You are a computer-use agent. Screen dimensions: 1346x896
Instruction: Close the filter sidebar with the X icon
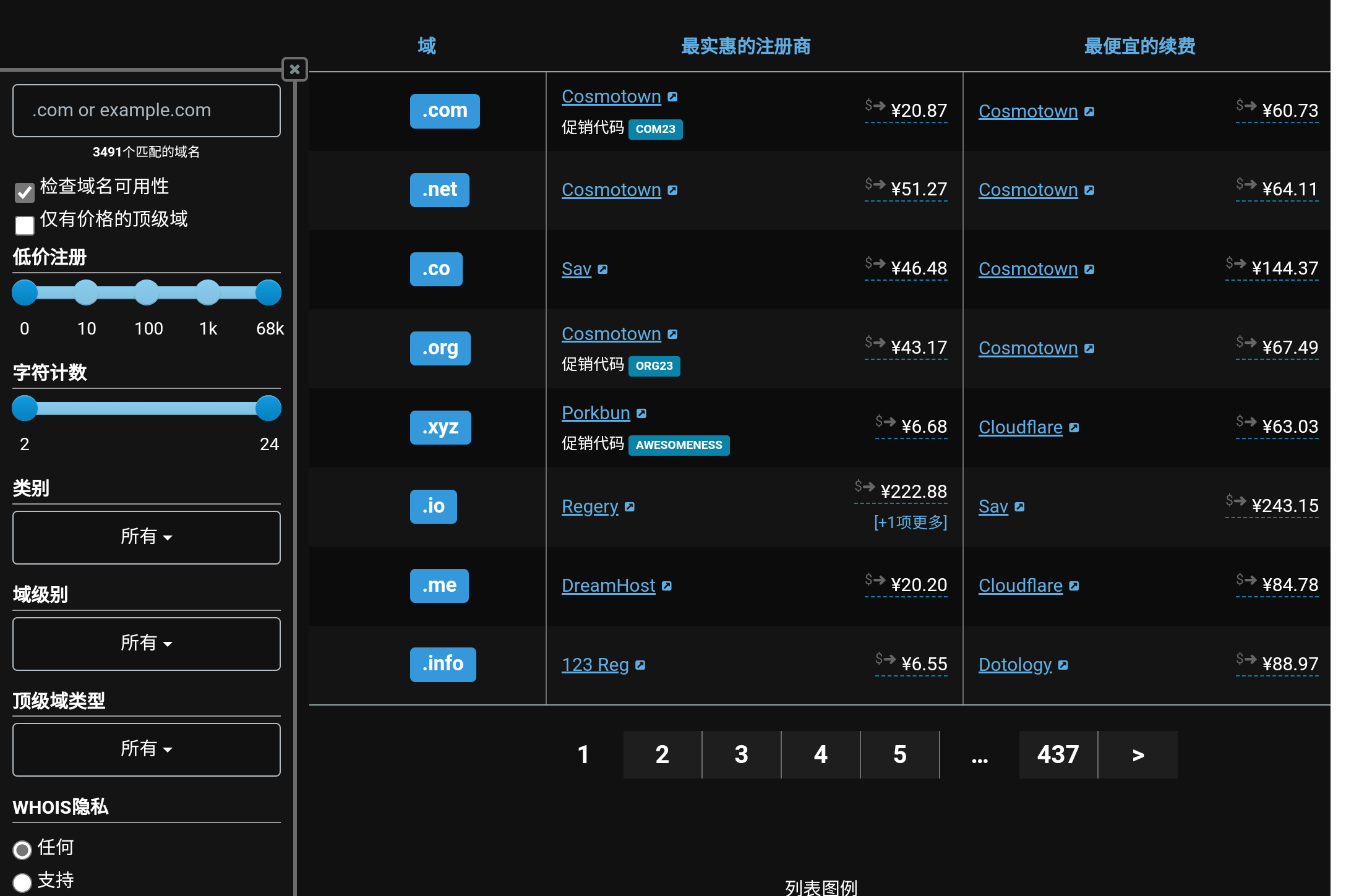click(x=295, y=69)
